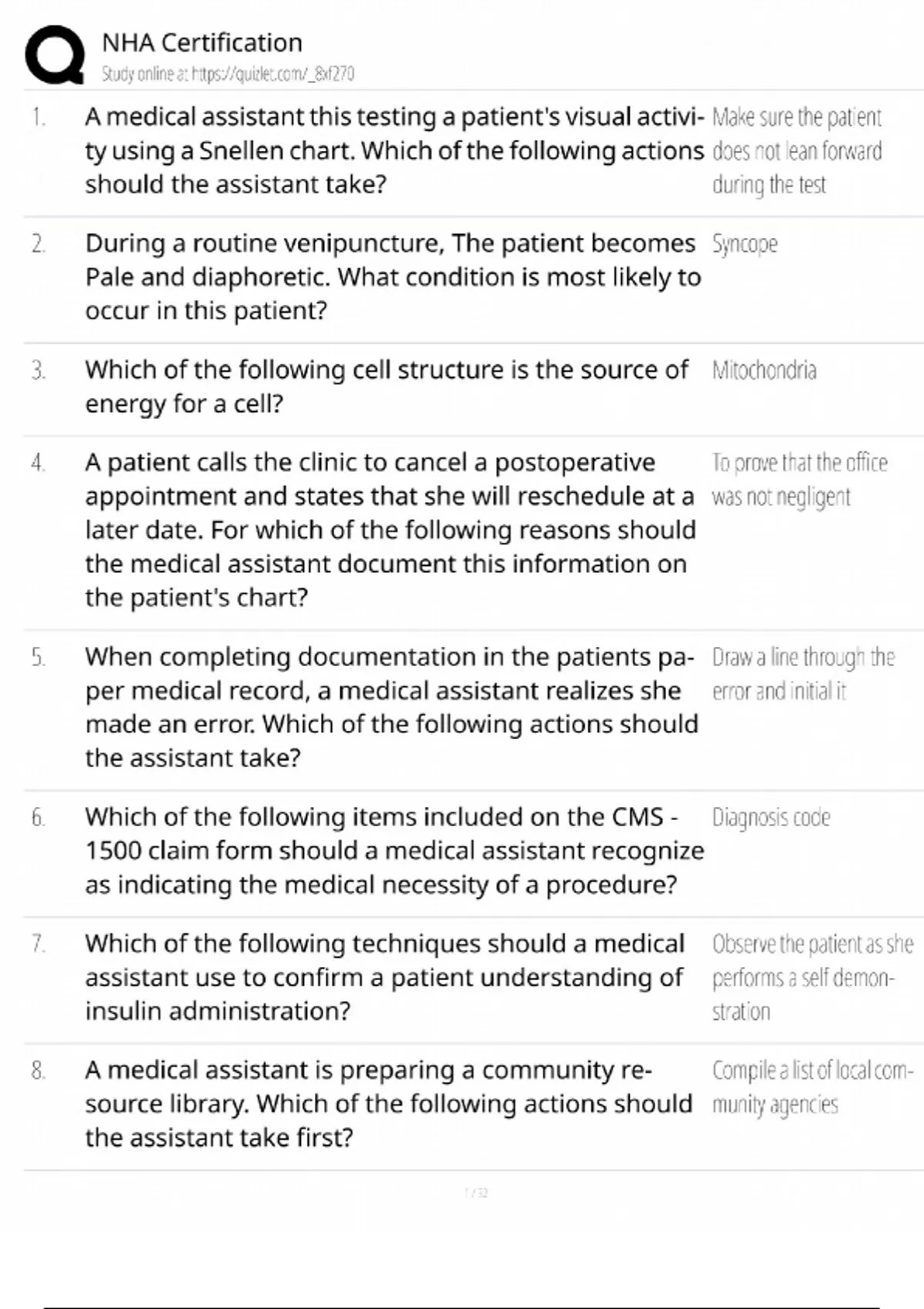This screenshot has width=924, height=1309.
Task: Click the CMS-1500 claim form question
Action: click(x=393, y=850)
